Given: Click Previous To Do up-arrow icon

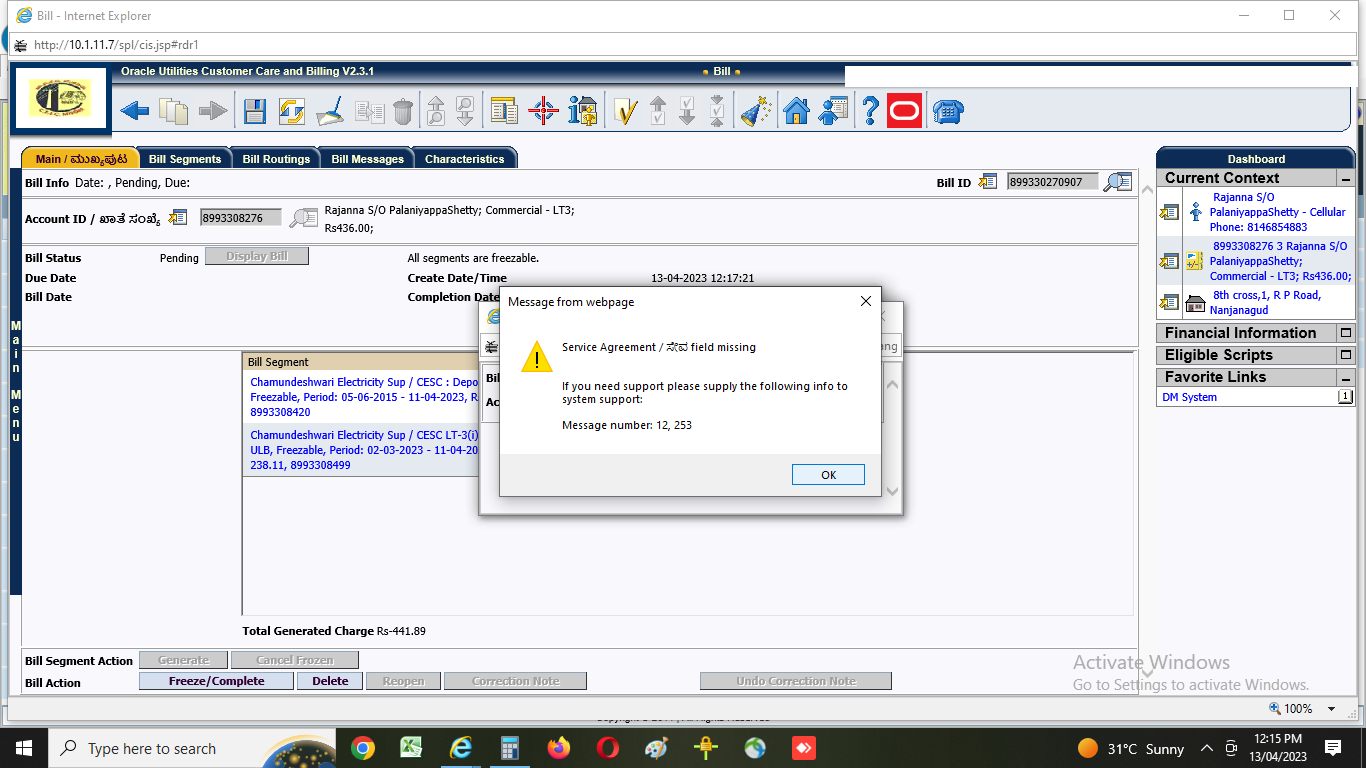Looking at the screenshot, I should coord(657,110).
